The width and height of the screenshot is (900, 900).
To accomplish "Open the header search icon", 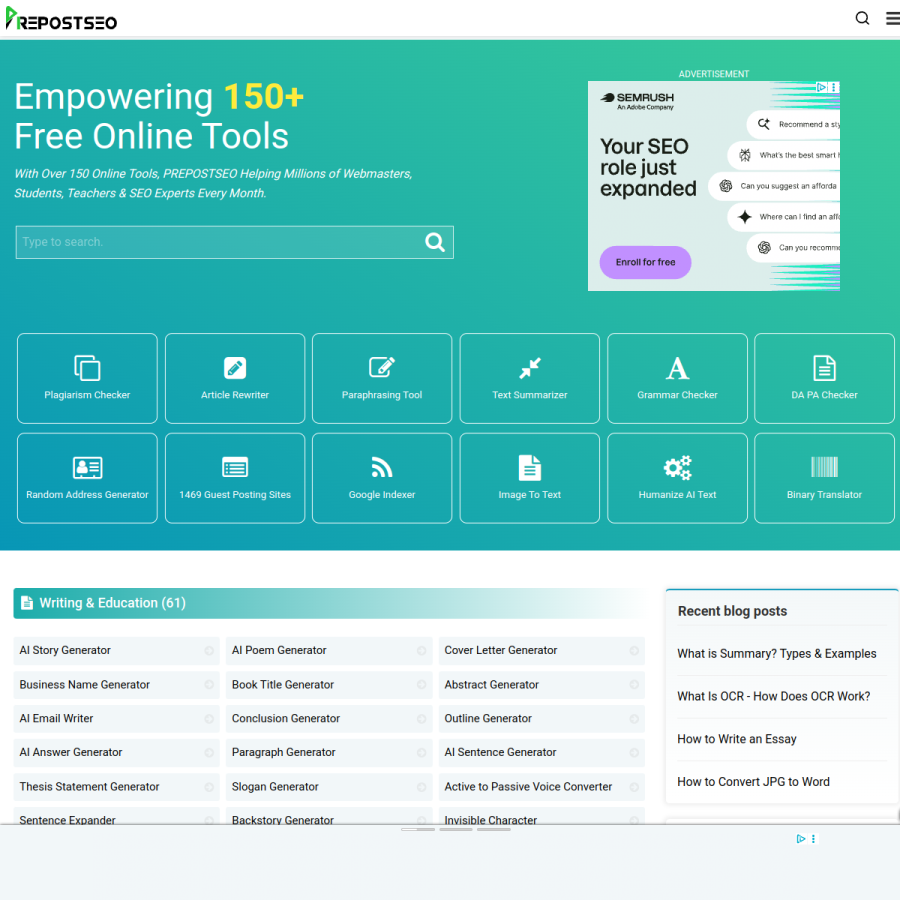I will click(862, 18).
